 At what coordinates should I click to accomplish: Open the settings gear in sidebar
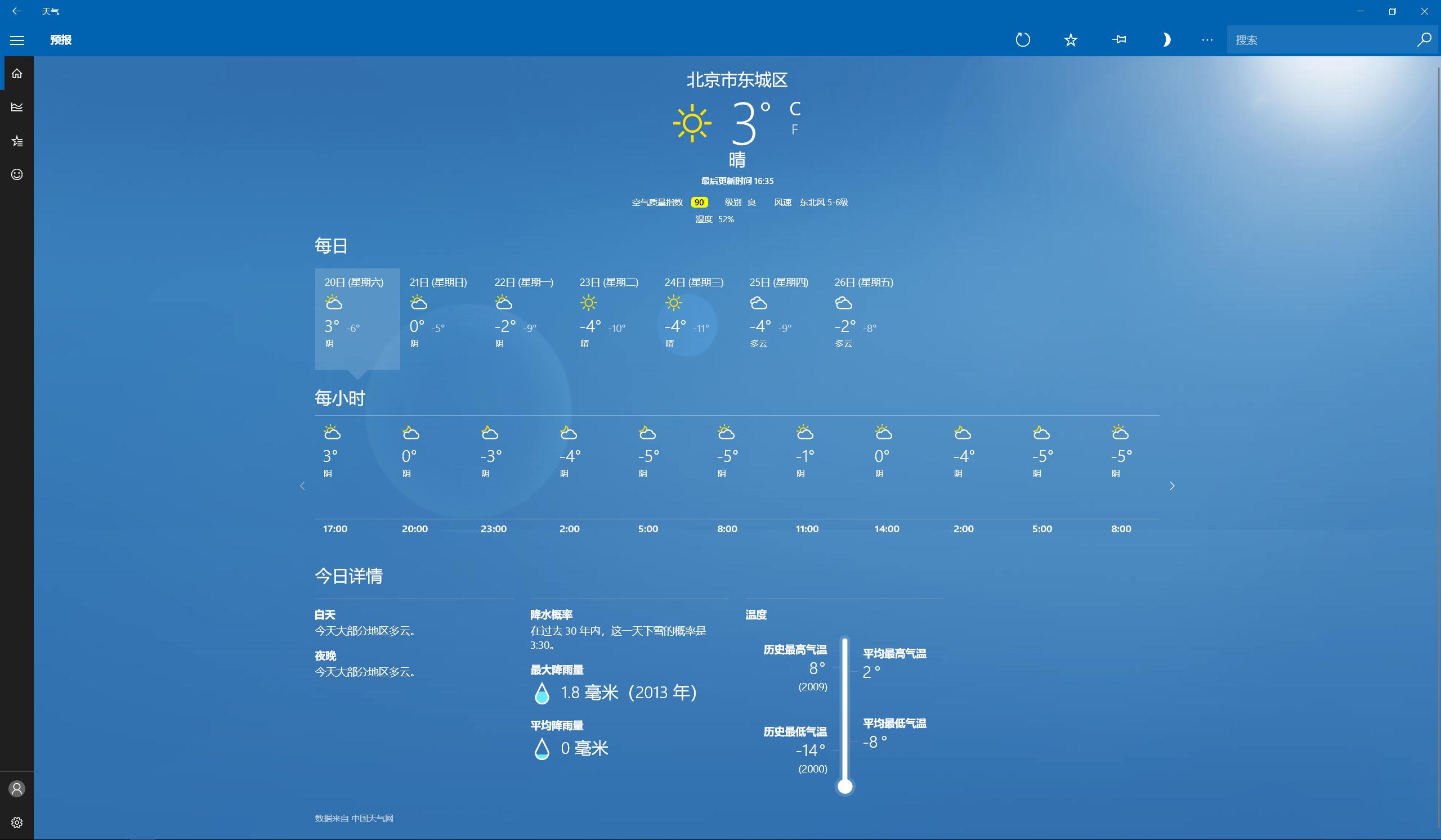[17, 823]
